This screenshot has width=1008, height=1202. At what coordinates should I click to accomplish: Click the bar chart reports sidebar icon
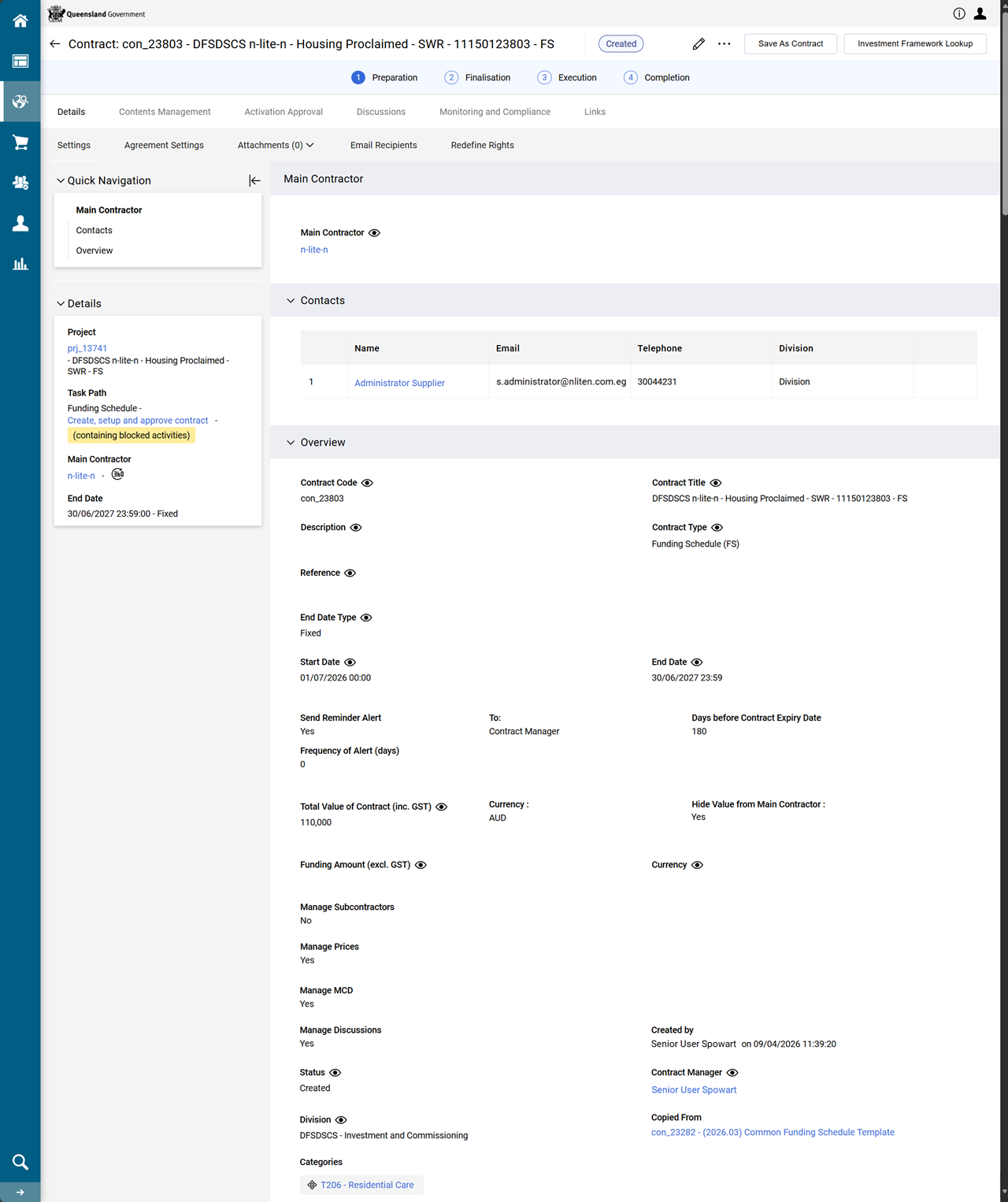[x=20, y=264]
